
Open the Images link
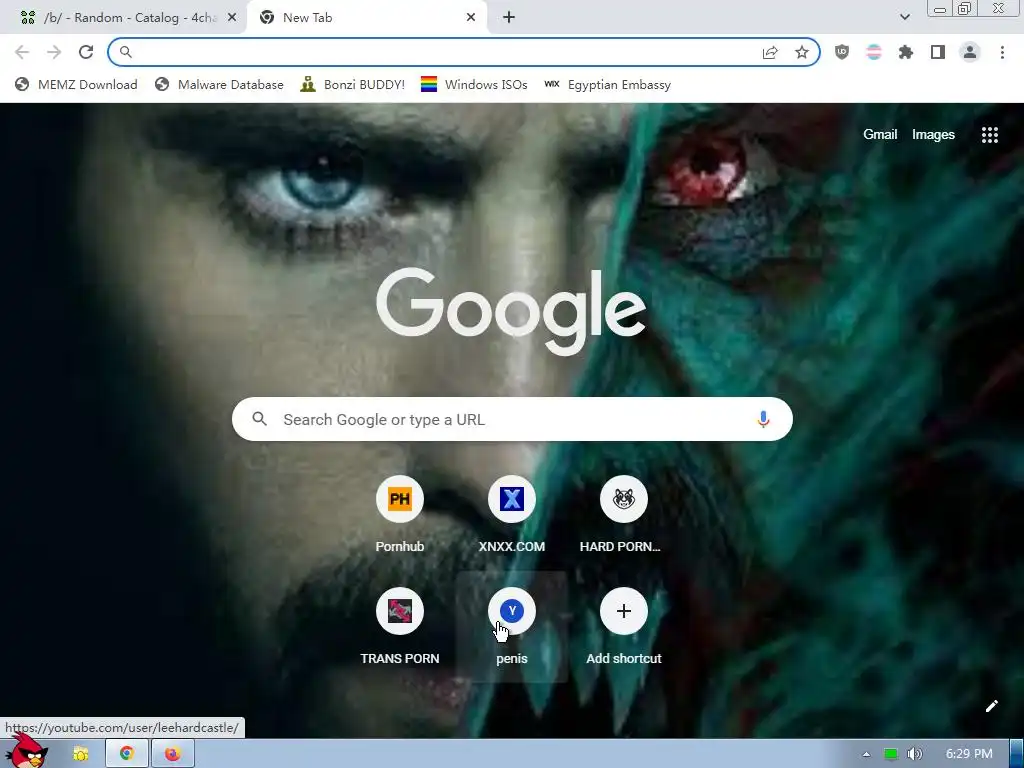point(933,135)
